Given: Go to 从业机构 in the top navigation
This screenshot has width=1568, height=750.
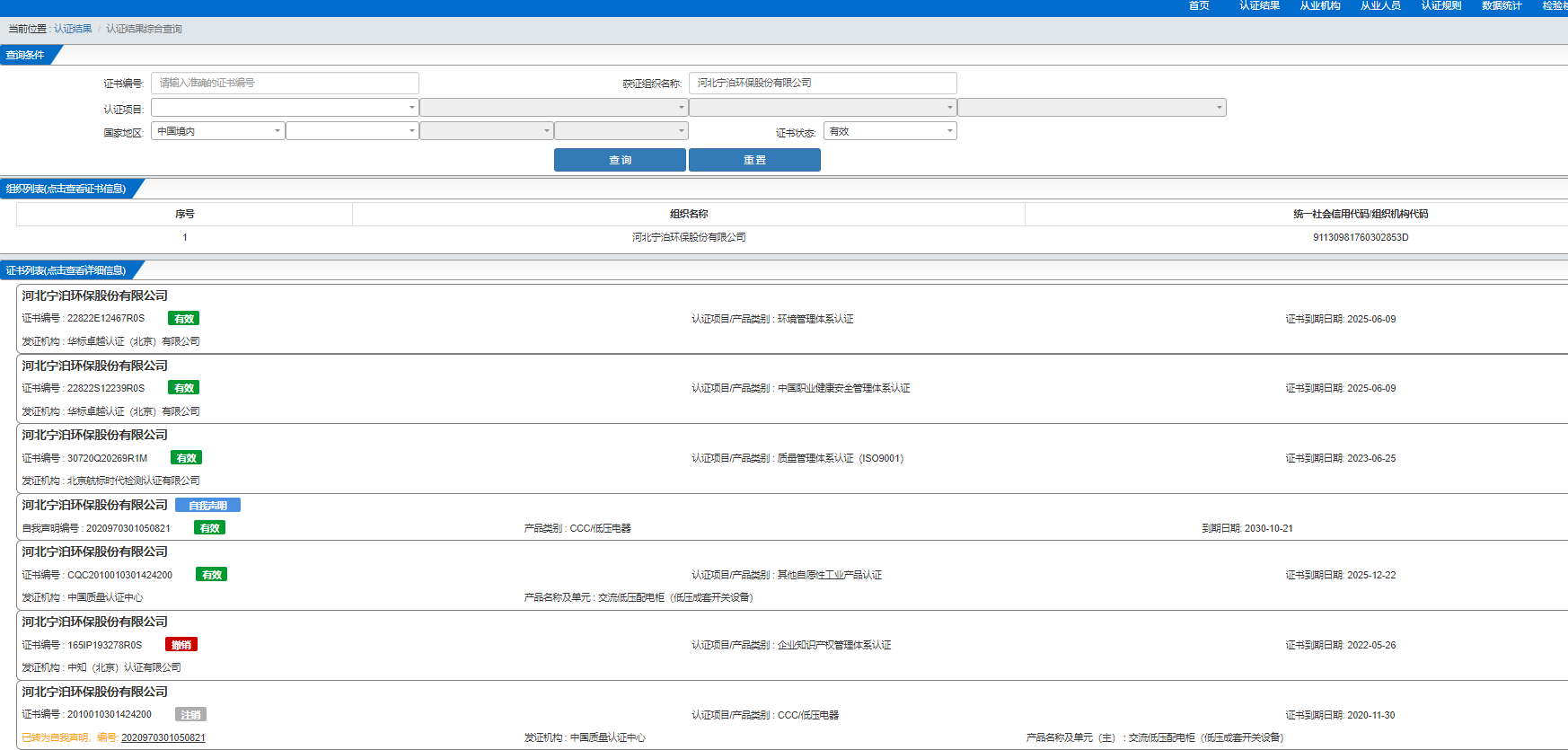Looking at the screenshot, I should click(1320, 6).
